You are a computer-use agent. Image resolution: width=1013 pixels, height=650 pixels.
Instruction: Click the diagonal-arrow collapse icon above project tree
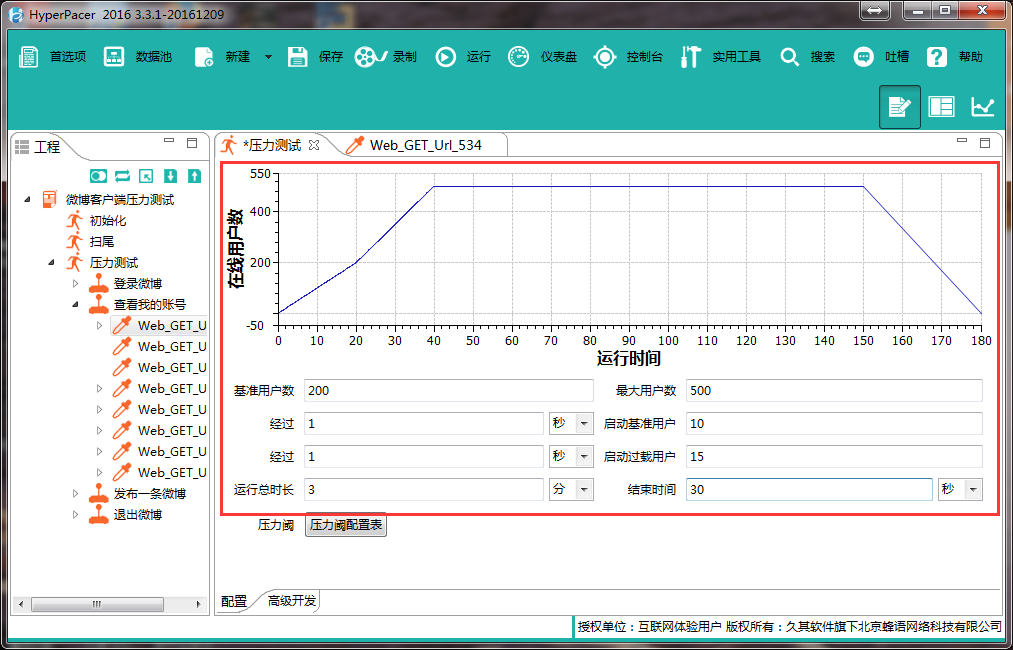point(147,176)
